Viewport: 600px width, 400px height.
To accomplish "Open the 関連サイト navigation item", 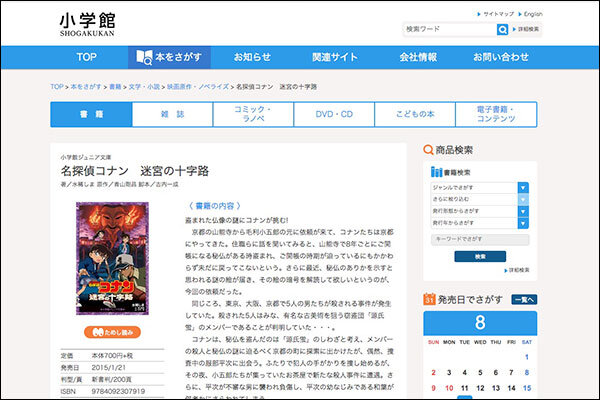I will click(334, 57).
